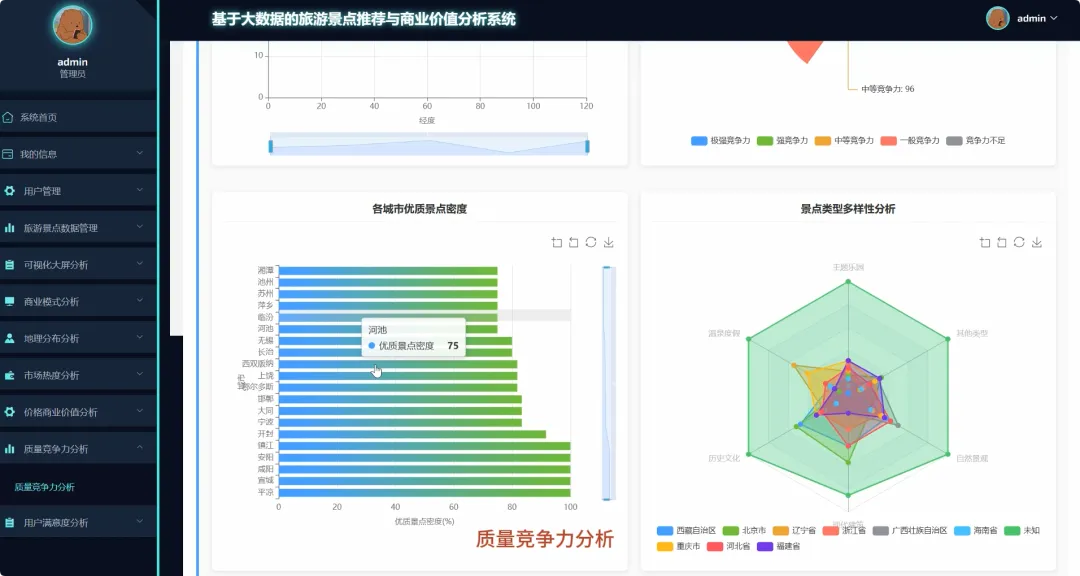The height and width of the screenshot is (576, 1080).
Task: Click the area zoom icon on 景点类型多样性分析 chart
Action: (x=985, y=243)
